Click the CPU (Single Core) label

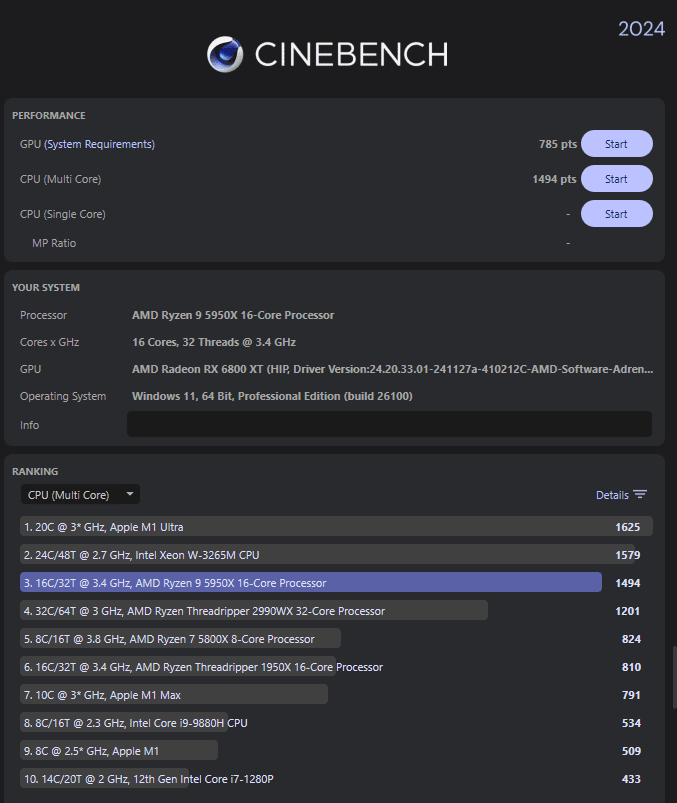(x=62, y=214)
